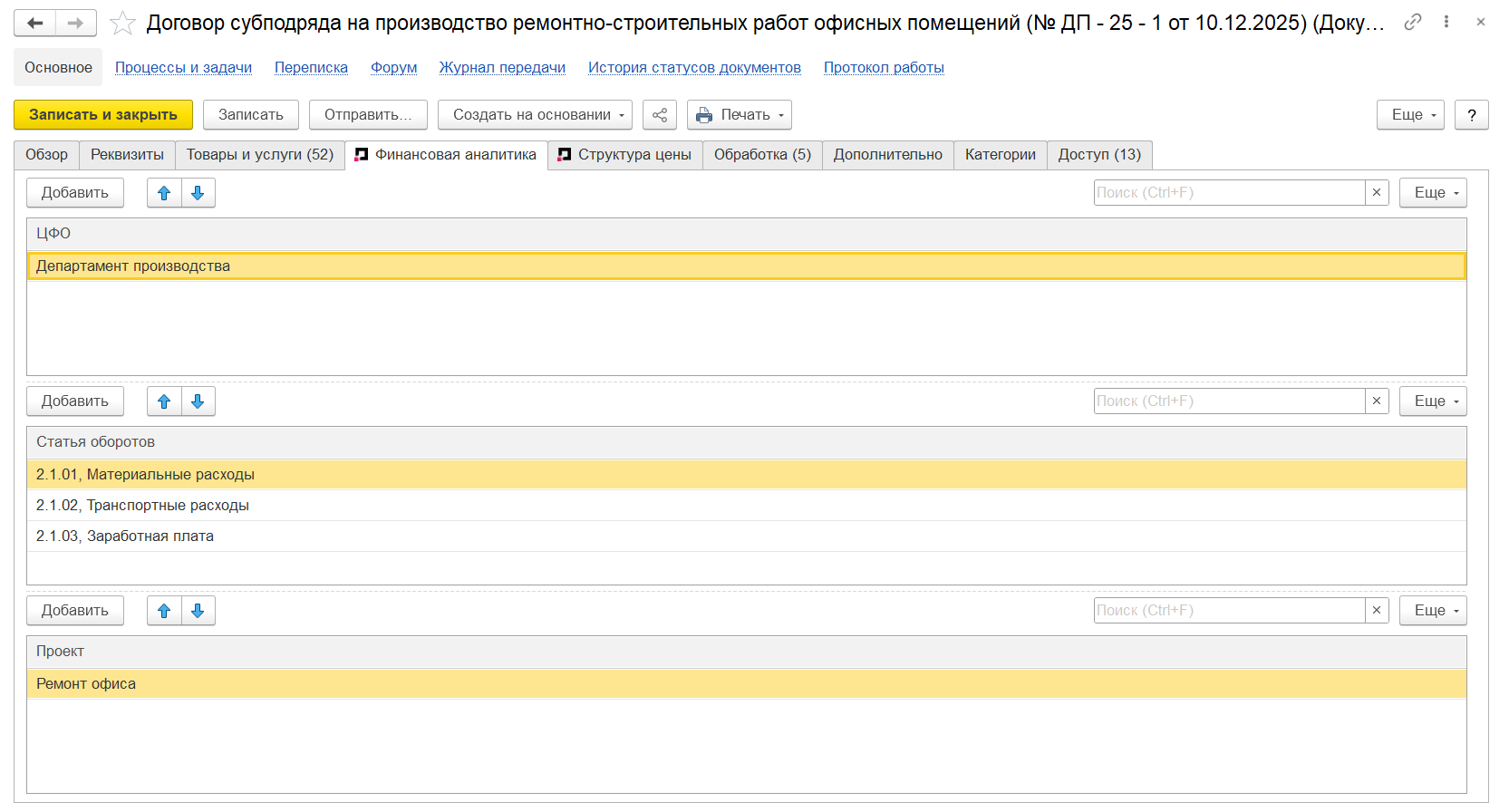The image size is (1509, 812).
Task: Select the 2.1.02, Транспортные расходы row
Action: tap(142, 506)
